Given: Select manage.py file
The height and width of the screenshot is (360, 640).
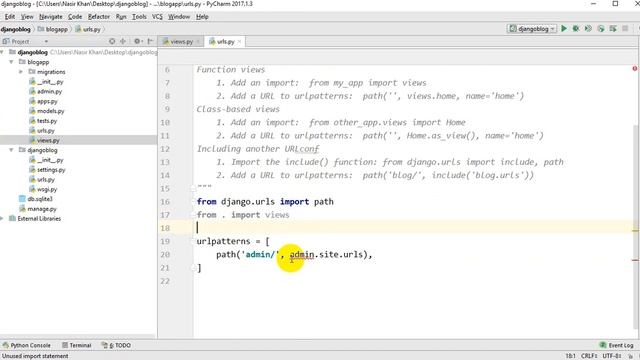Looking at the screenshot, I should click(x=38, y=209).
